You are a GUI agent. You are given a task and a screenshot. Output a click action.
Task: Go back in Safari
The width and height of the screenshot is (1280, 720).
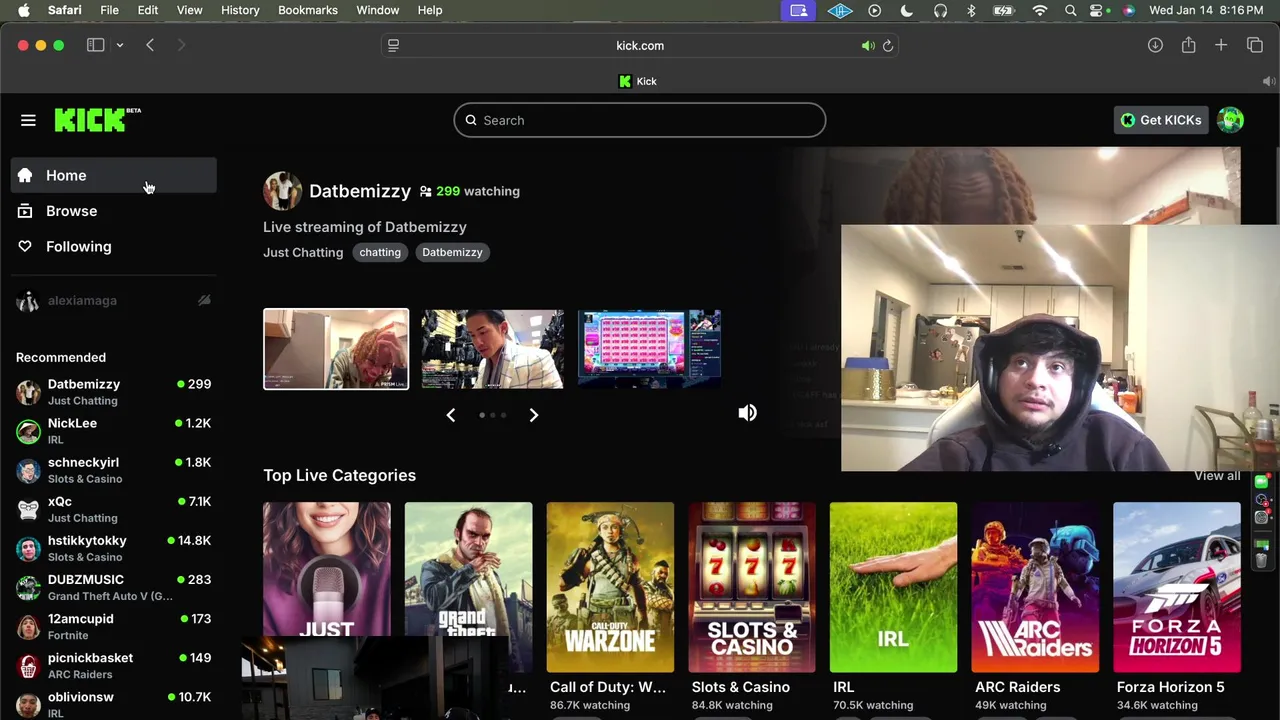coord(150,45)
